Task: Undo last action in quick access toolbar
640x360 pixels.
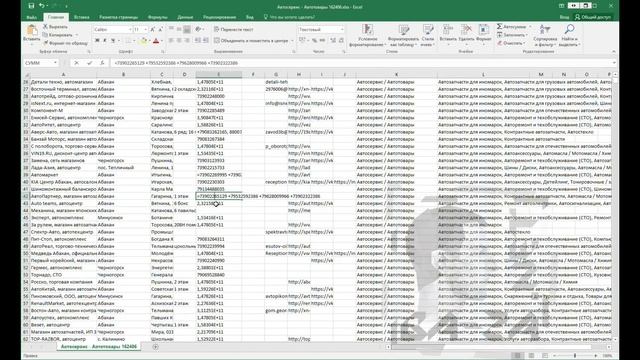Action: pyautogui.click(x=41, y=6)
